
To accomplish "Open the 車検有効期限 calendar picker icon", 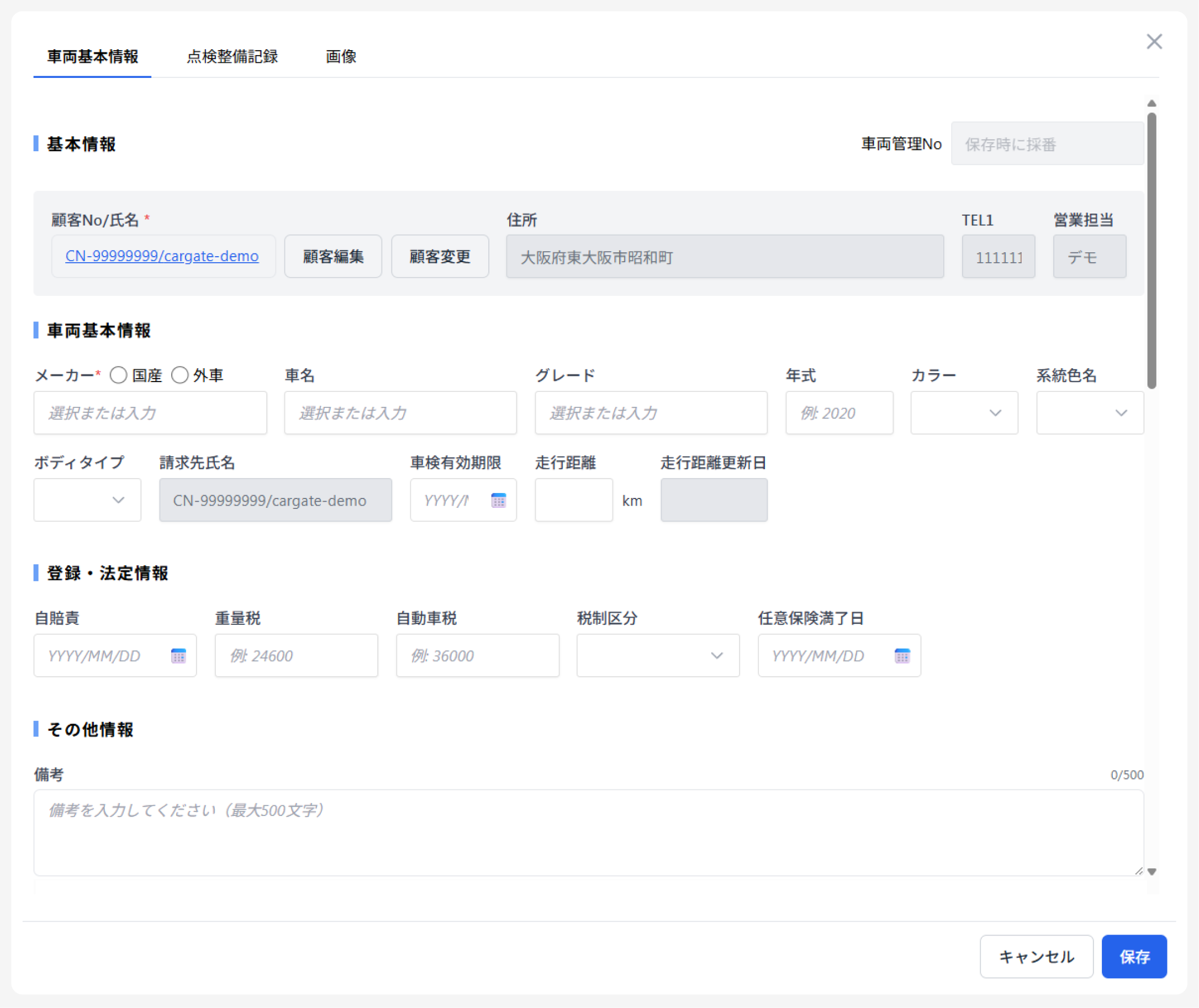I will tap(498, 501).
